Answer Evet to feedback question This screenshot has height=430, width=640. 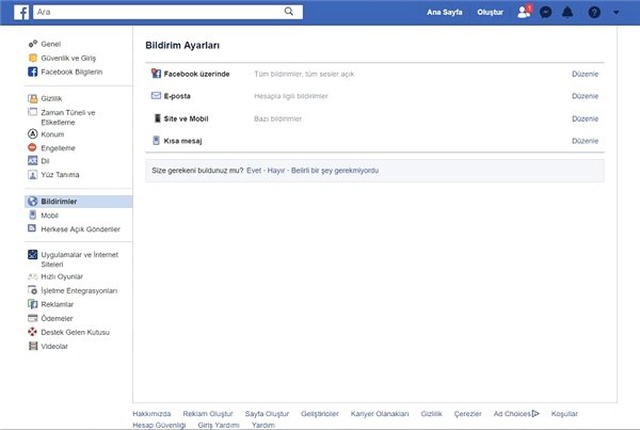(x=253, y=171)
